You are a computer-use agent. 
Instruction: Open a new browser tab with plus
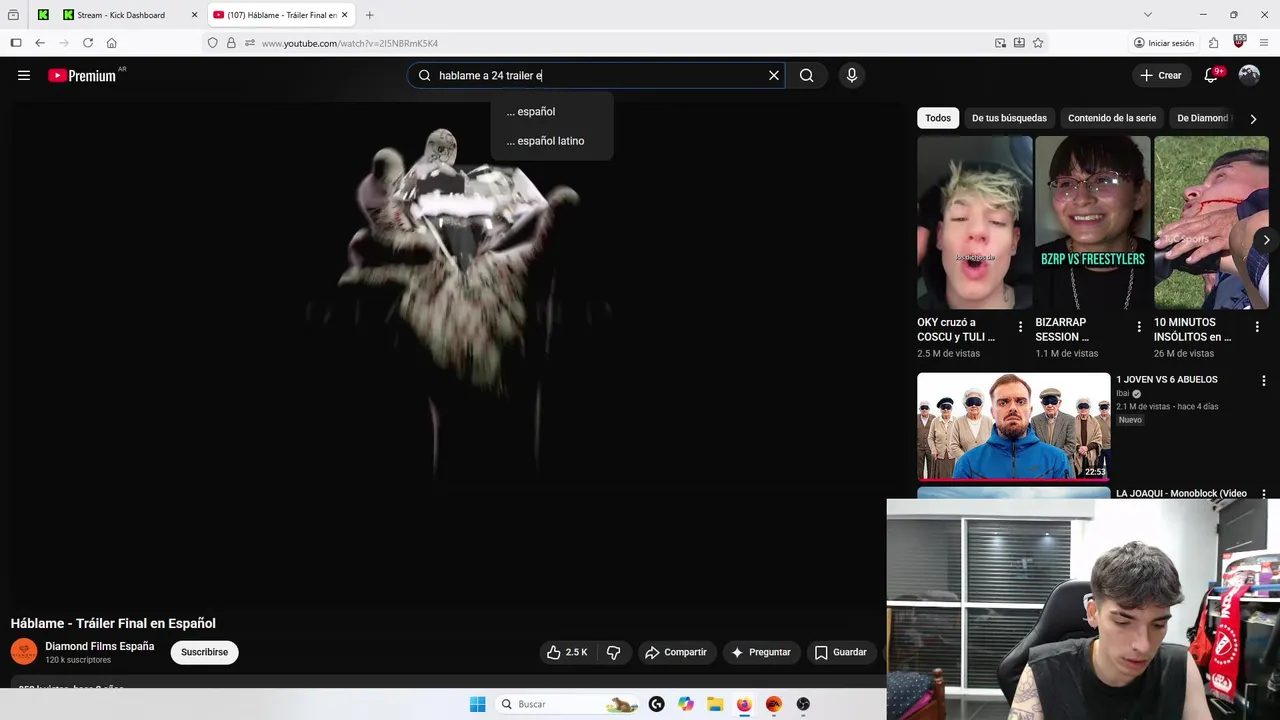coord(369,15)
